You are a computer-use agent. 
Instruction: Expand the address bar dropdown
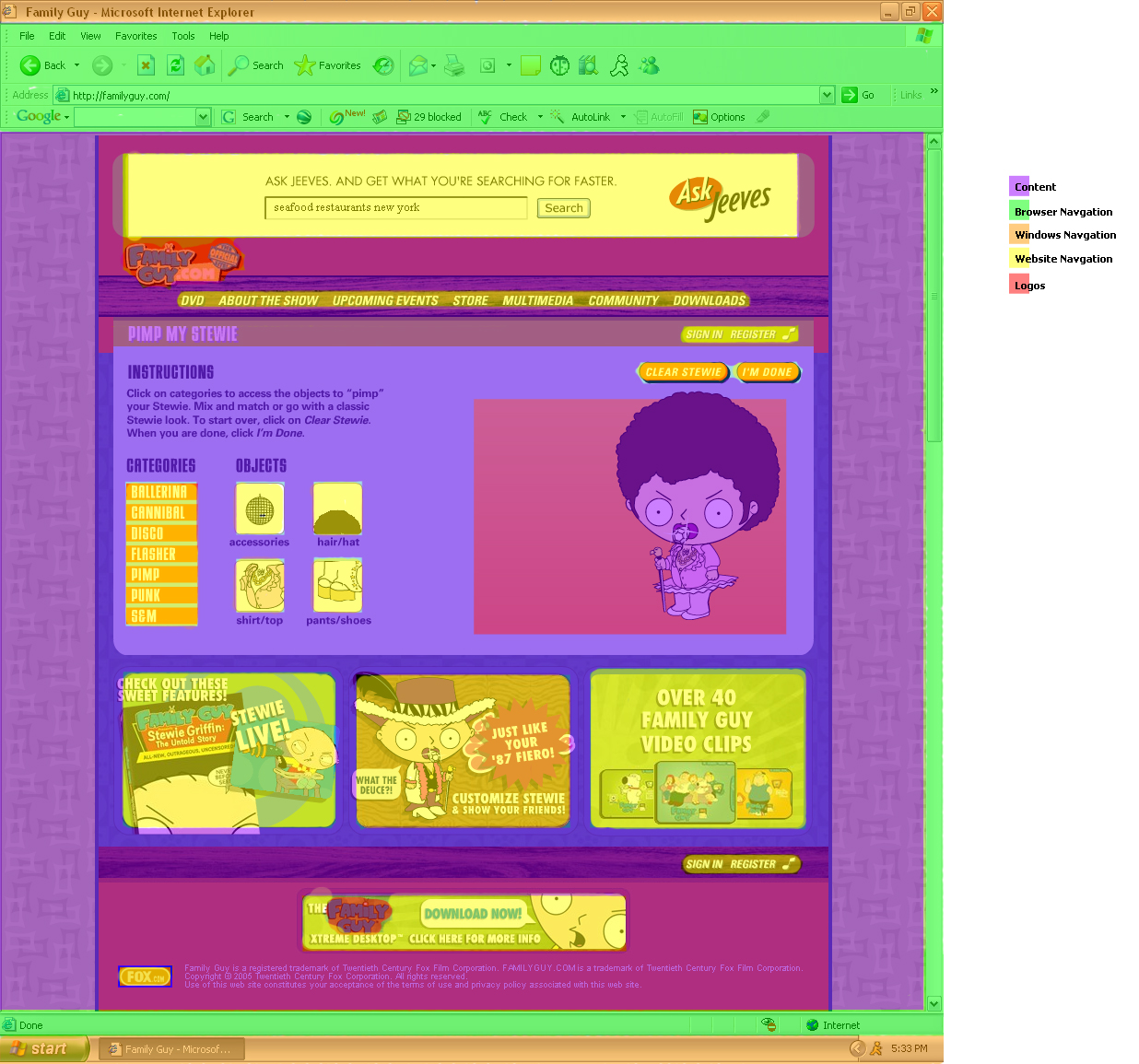pos(827,95)
